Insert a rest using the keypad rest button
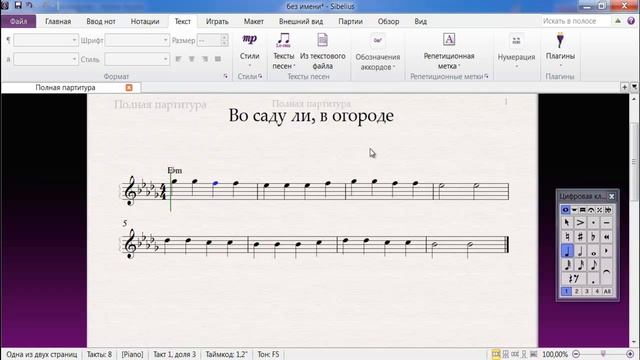The height and width of the screenshot is (360, 640). [573, 279]
